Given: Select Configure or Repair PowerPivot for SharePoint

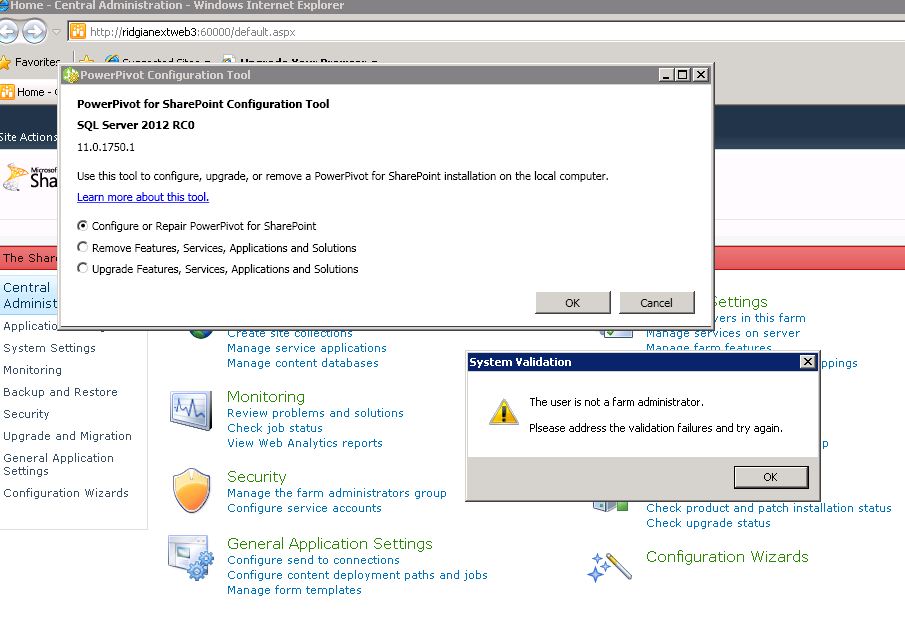Looking at the screenshot, I should (x=83, y=226).
